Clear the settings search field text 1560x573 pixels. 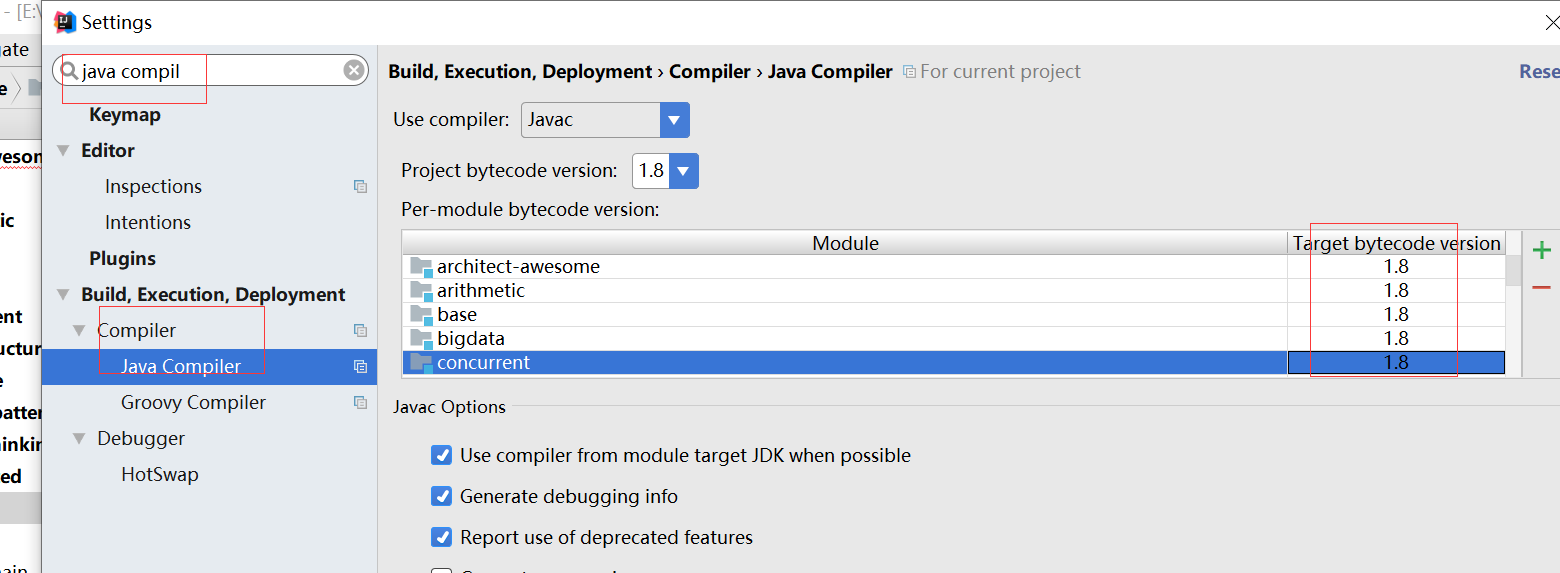coord(354,70)
